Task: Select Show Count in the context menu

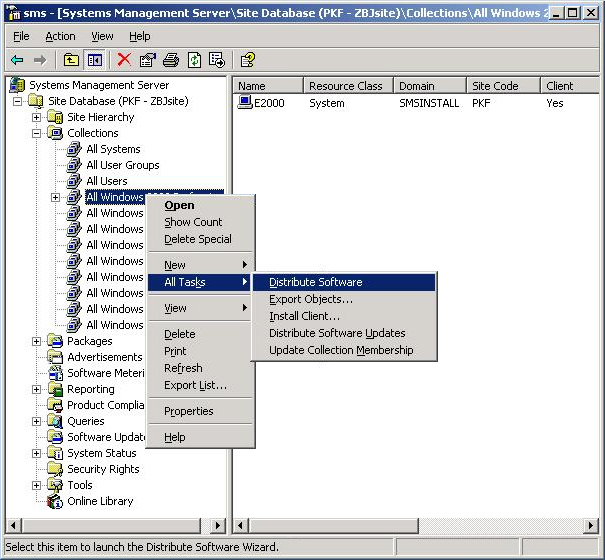Action: [200, 222]
